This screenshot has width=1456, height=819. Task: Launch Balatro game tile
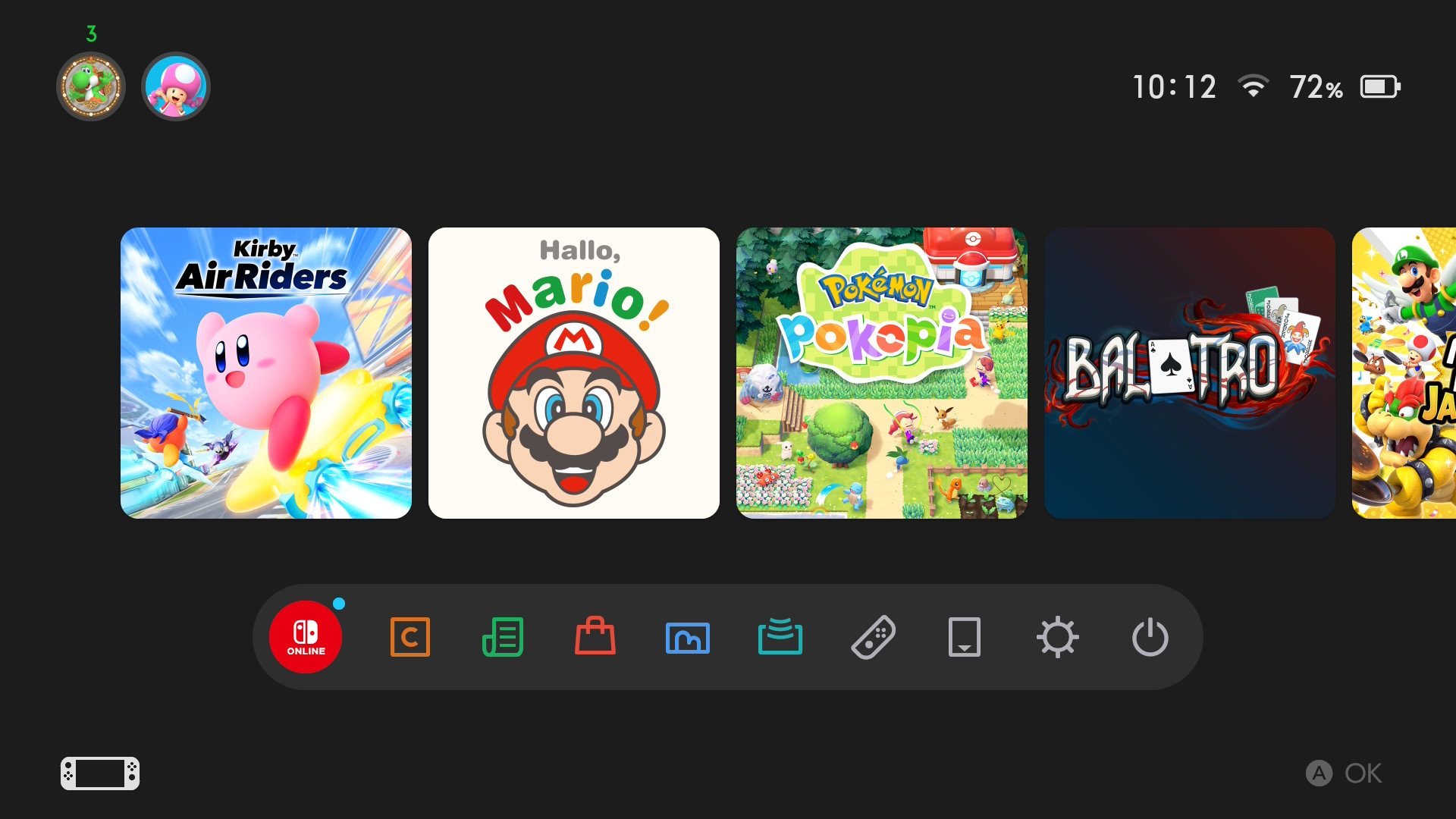pyautogui.click(x=1190, y=373)
